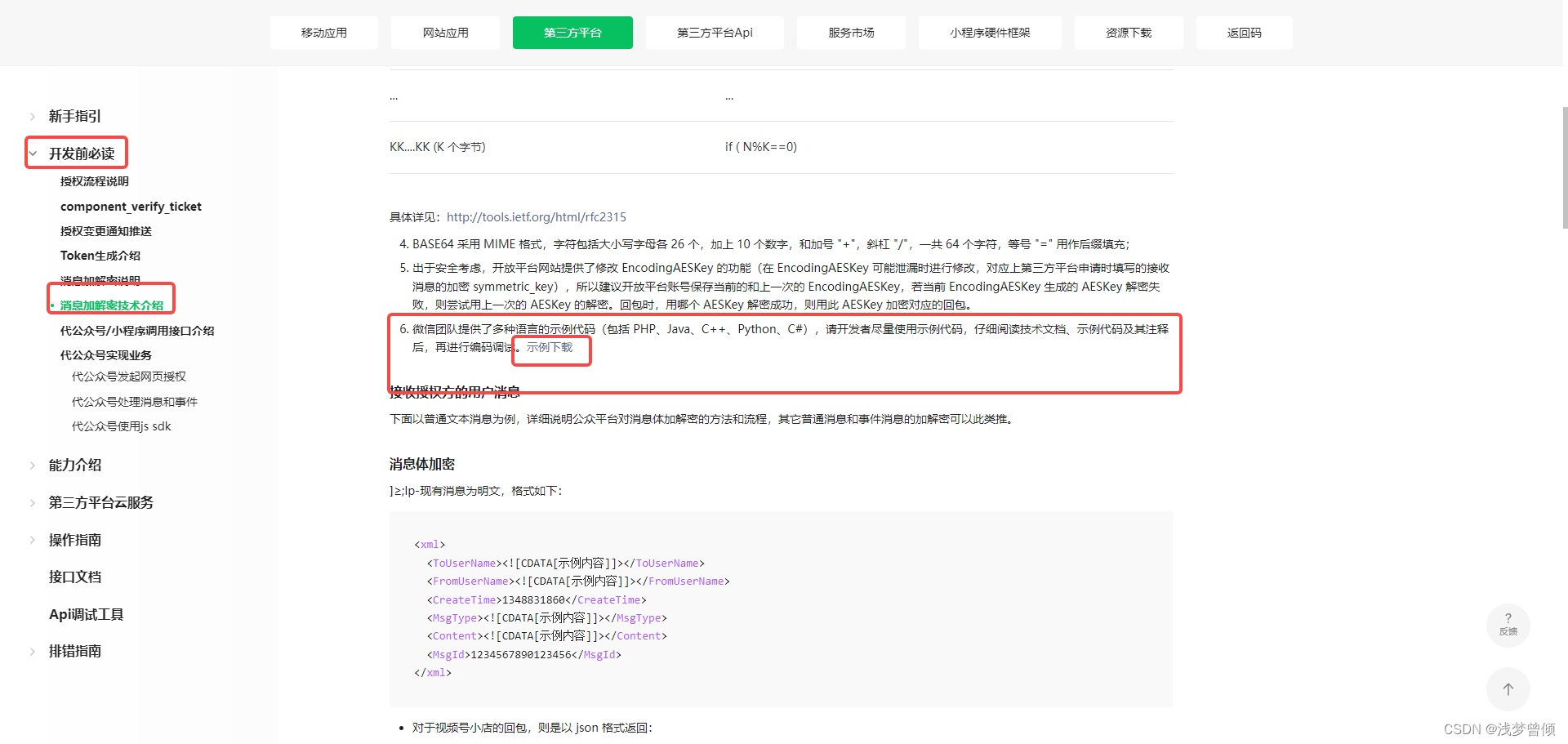Viewport: 1568px width, 744px height.
Task: Click the bullet about 视频号小店 json 格式返回
Action: pyautogui.click(x=532, y=728)
